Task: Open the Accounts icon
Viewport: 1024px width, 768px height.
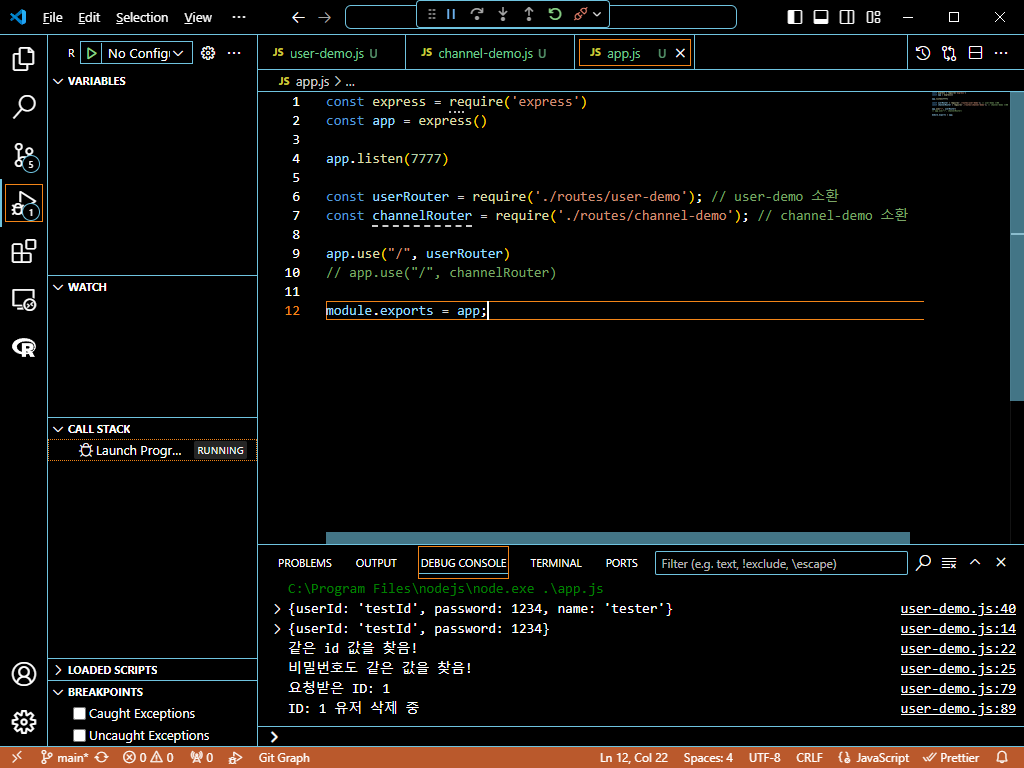Action: click(x=24, y=674)
